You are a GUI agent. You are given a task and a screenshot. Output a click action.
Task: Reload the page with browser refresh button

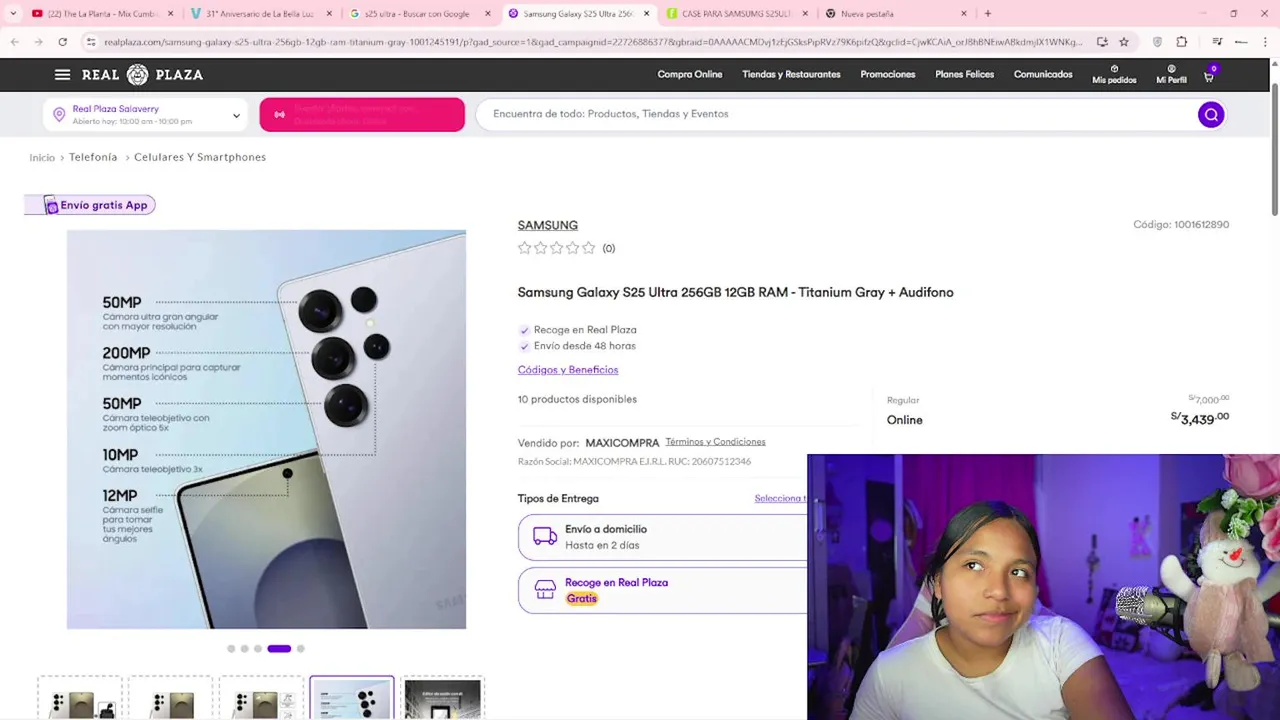click(62, 42)
